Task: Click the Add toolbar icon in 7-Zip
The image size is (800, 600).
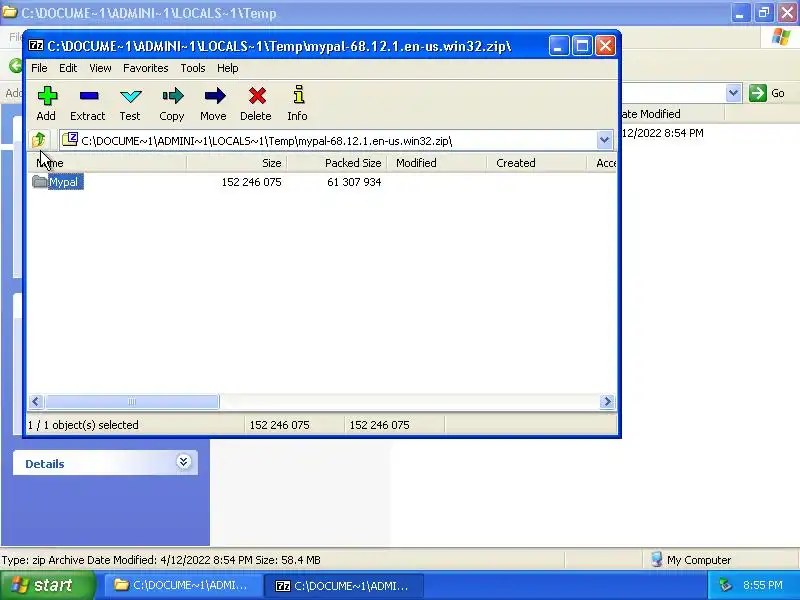Action: click(47, 96)
